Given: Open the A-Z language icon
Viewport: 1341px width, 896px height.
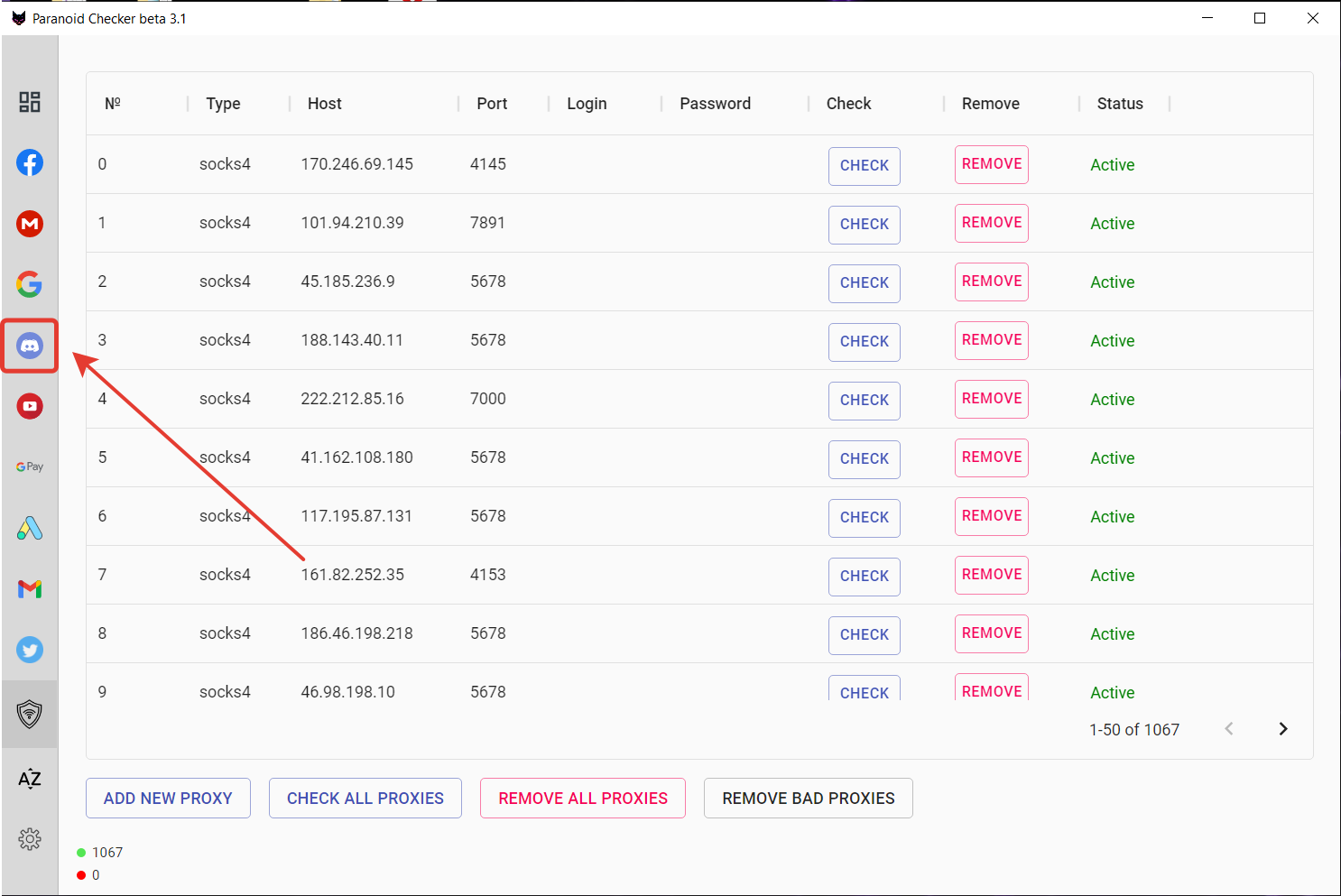Looking at the screenshot, I should coord(30,779).
